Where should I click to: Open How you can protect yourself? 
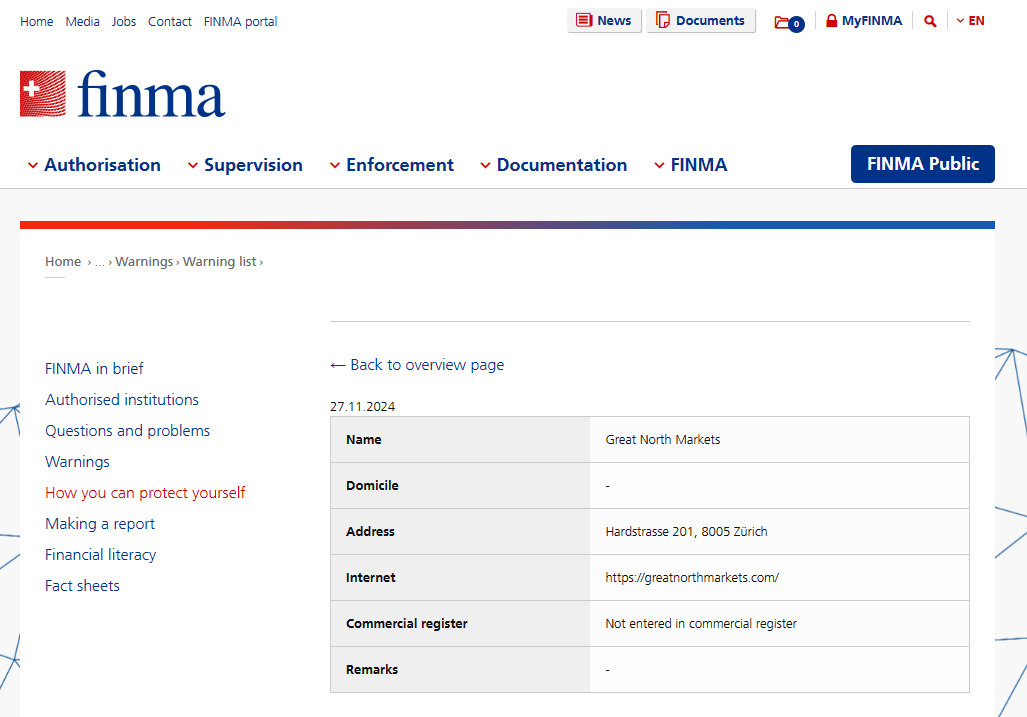tap(145, 492)
